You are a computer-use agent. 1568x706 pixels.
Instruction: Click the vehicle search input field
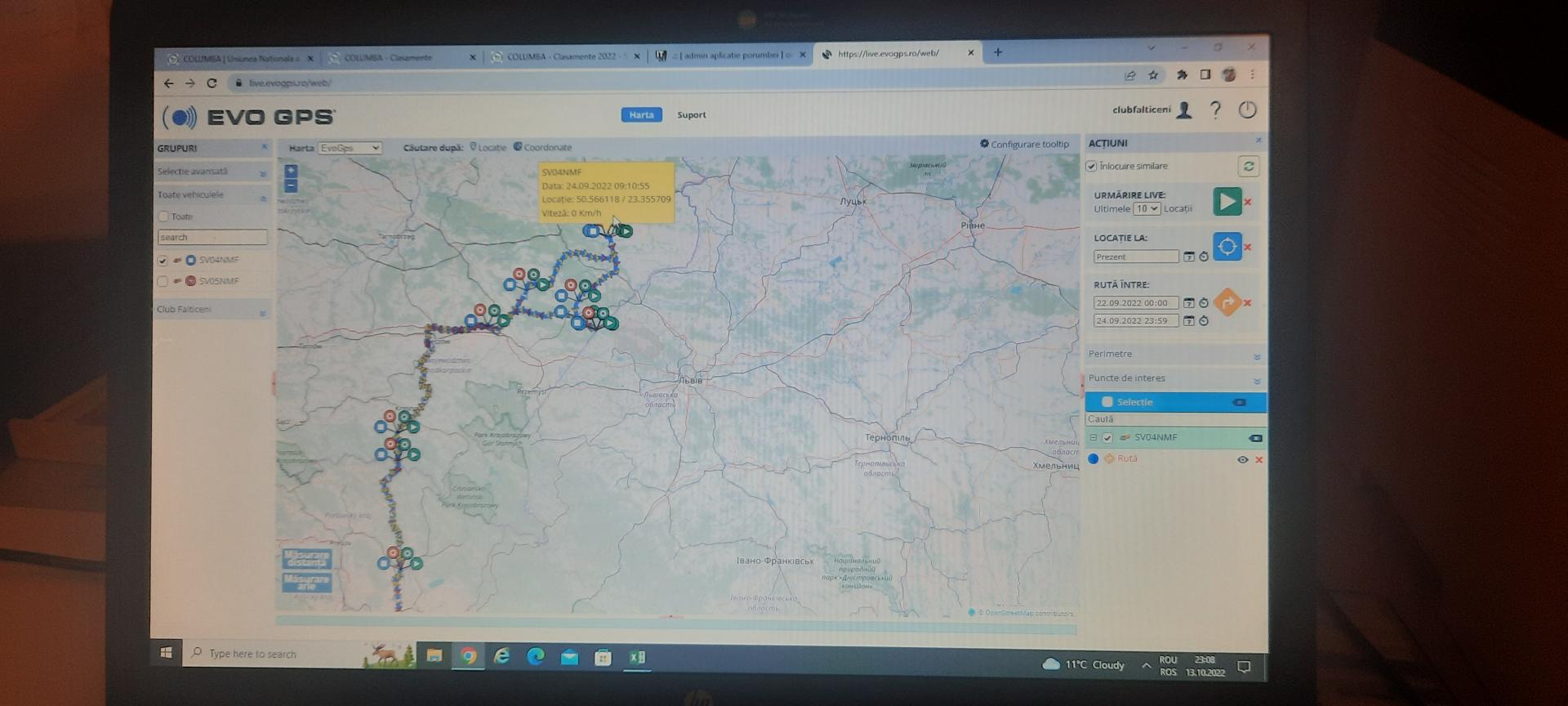click(x=212, y=237)
